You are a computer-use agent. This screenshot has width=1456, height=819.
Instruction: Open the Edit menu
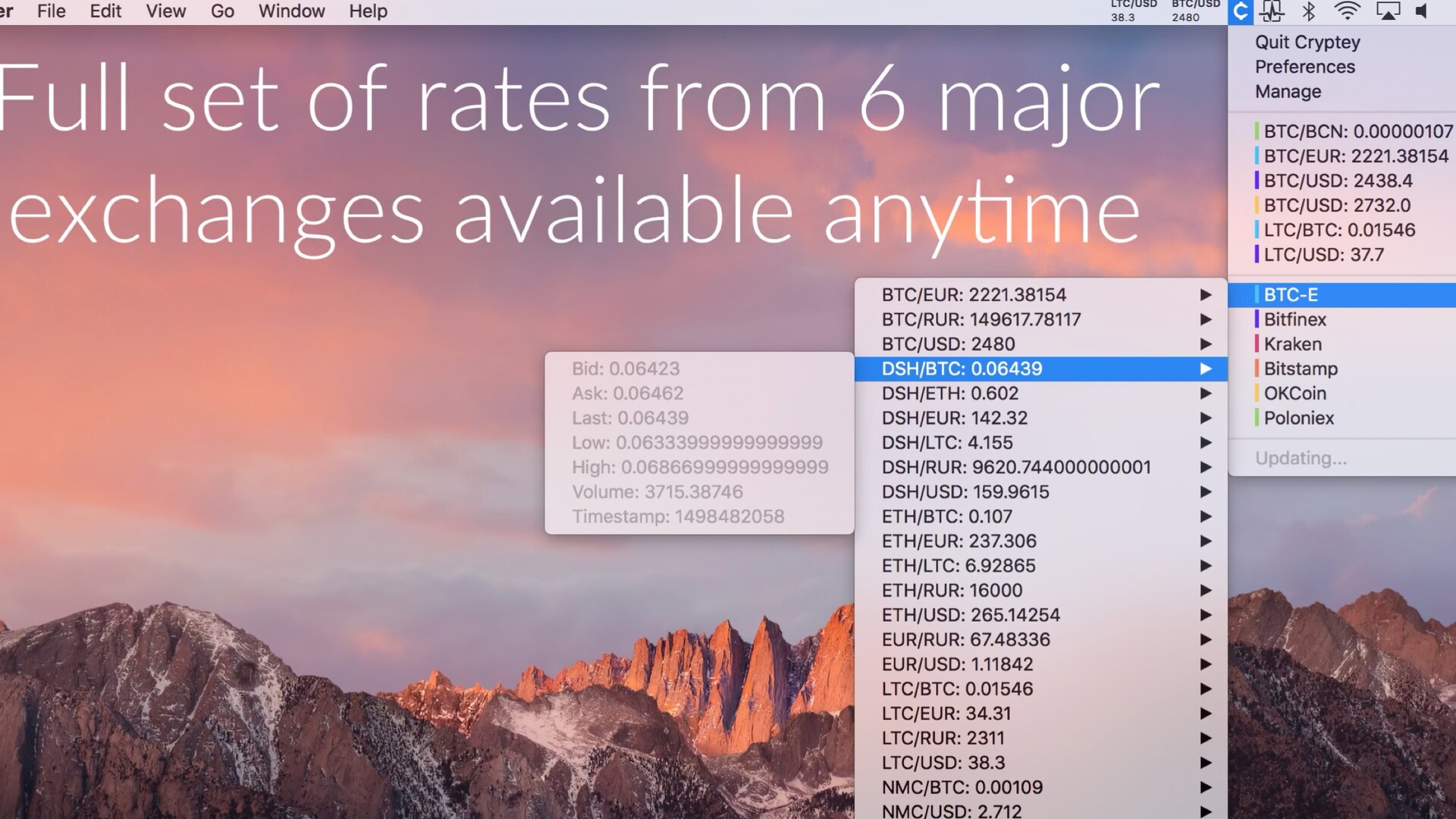[105, 11]
